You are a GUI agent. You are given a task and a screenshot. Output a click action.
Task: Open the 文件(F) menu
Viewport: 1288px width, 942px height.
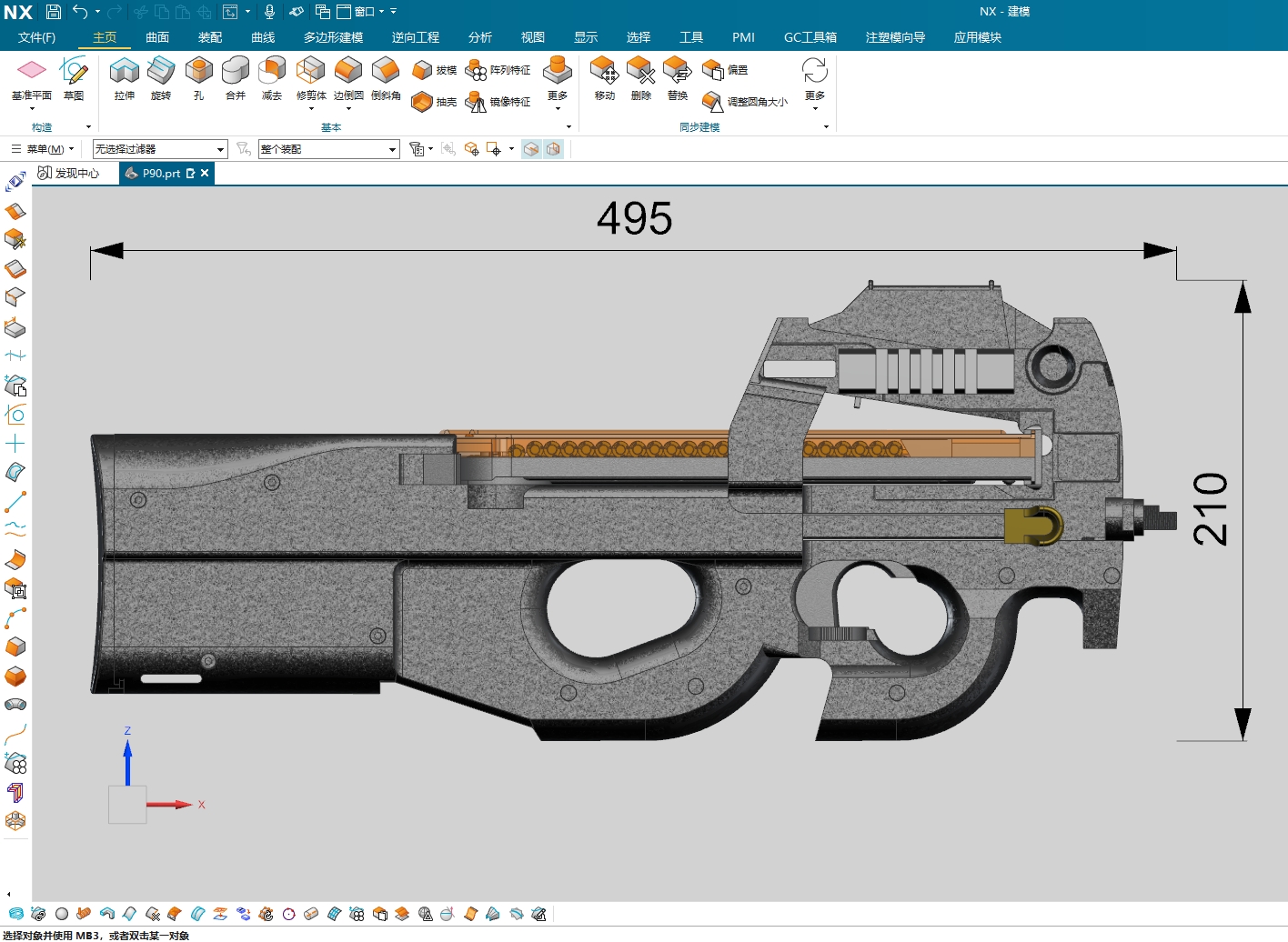coord(36,37)
